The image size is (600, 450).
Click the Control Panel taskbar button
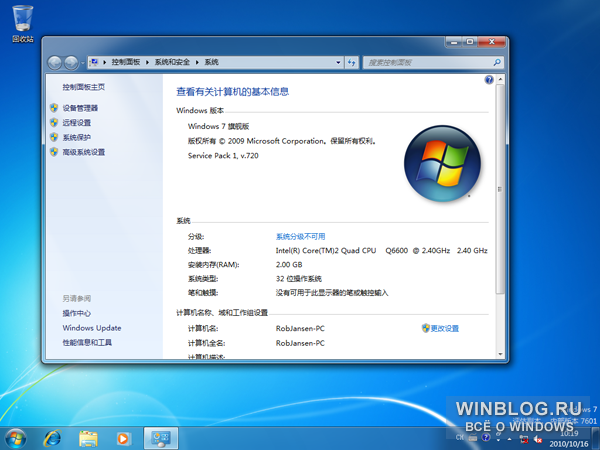161,439
